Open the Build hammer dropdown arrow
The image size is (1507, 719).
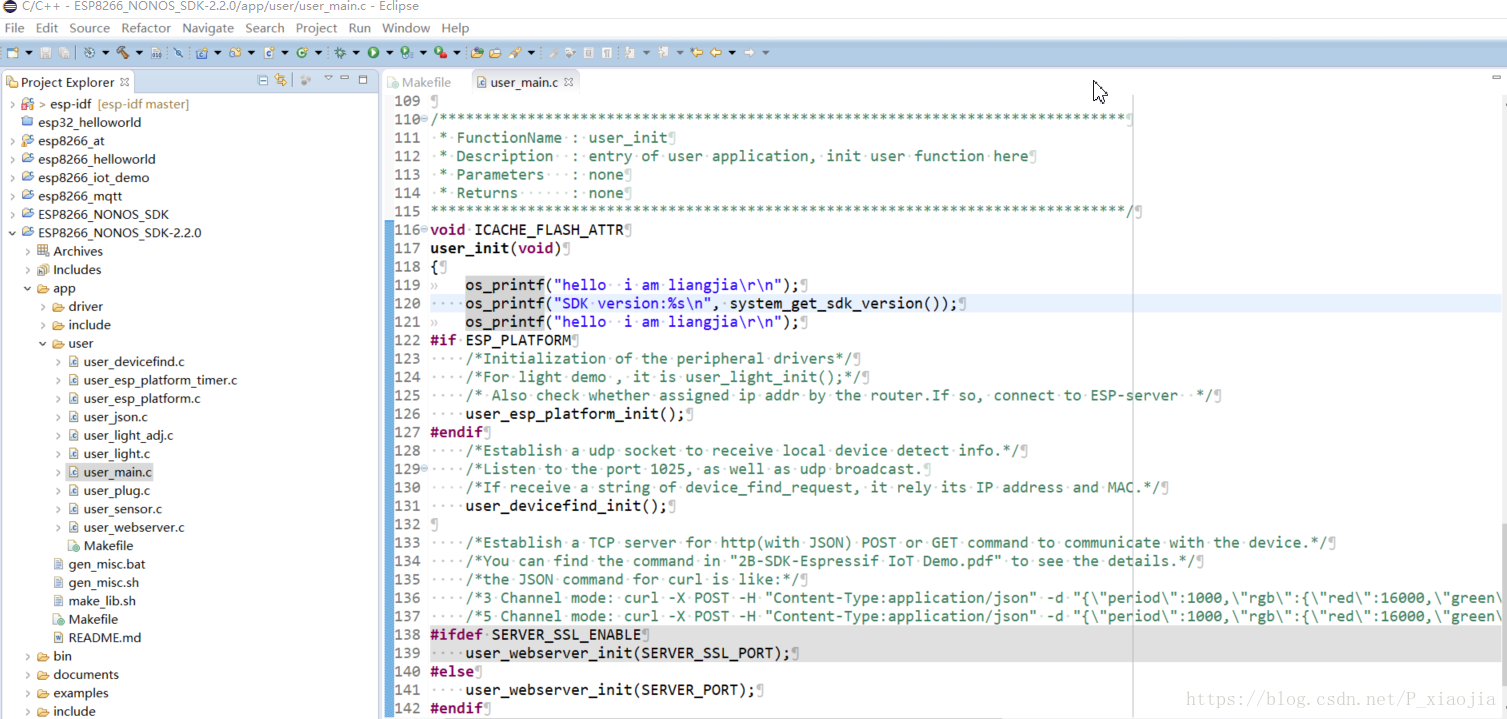139,52
